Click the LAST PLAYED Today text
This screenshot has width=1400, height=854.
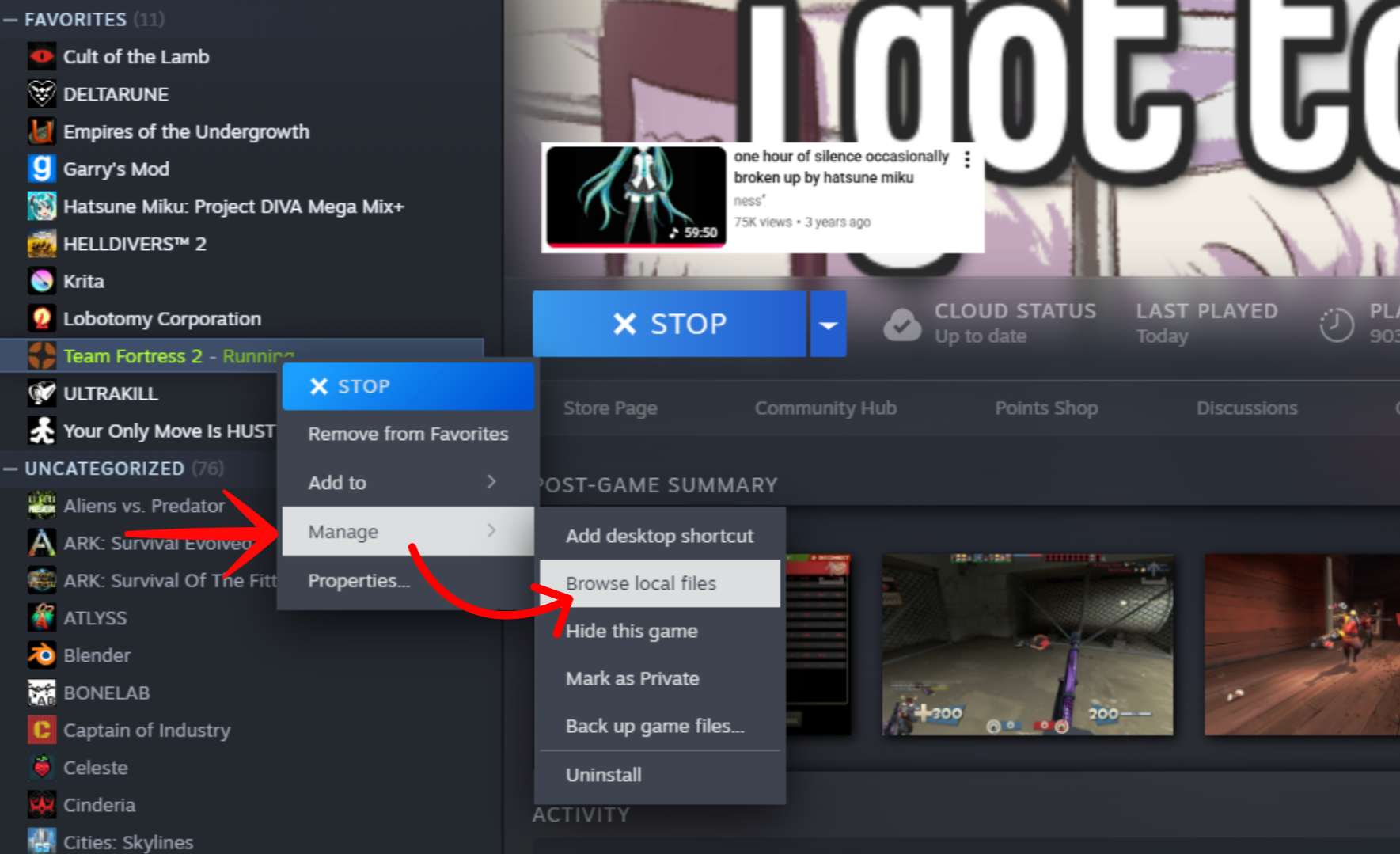point(1207,324)
